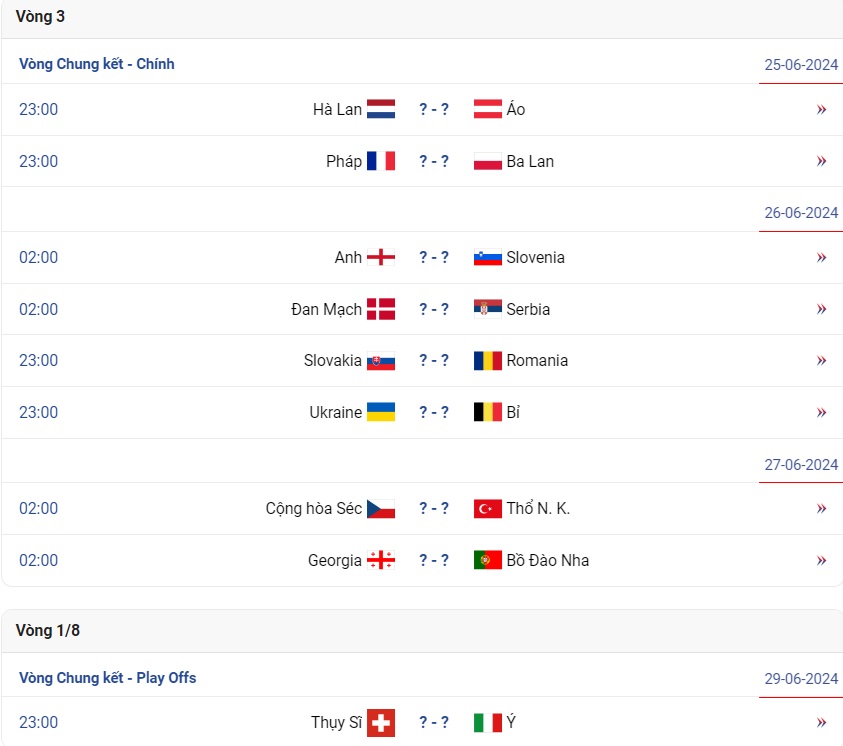Expand details arrow for Hà Lan vs Áo

pyautogui.click(x=821, y=109)
